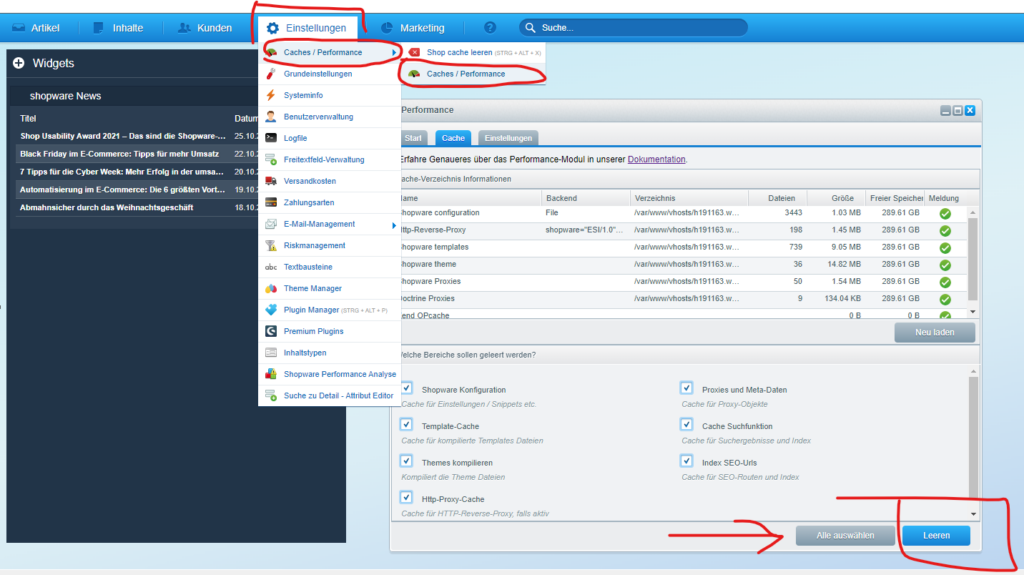Open the Dokumentation link
1024x575 pixels.
(656, 159)
